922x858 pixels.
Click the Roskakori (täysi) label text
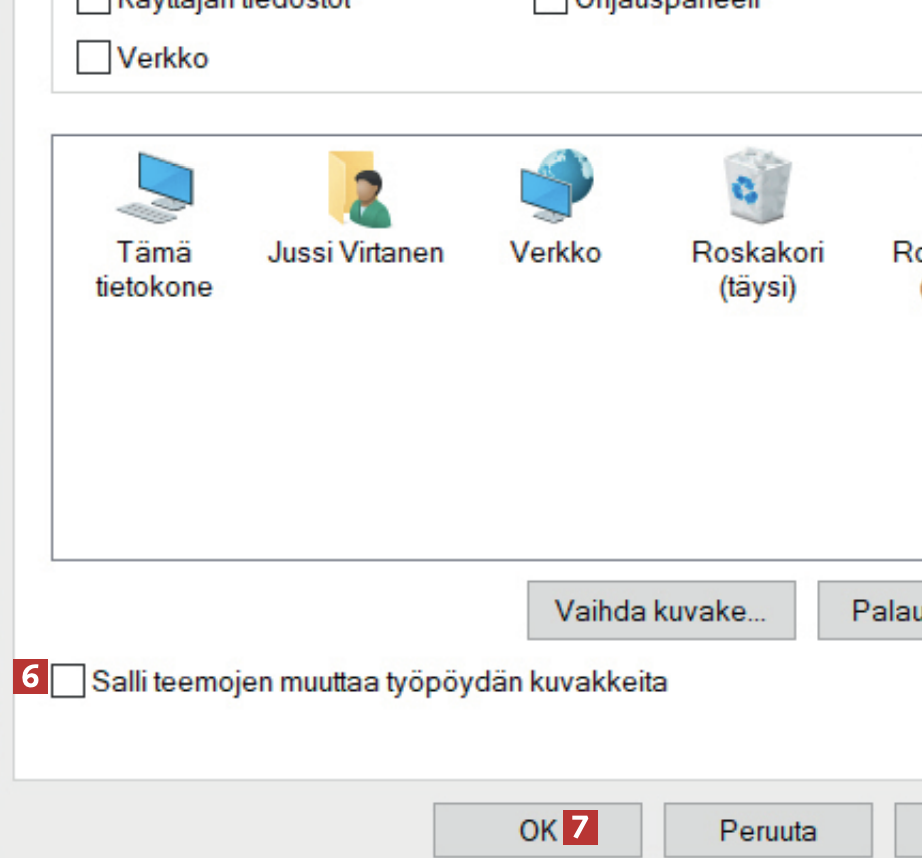[x=758, y=270]
